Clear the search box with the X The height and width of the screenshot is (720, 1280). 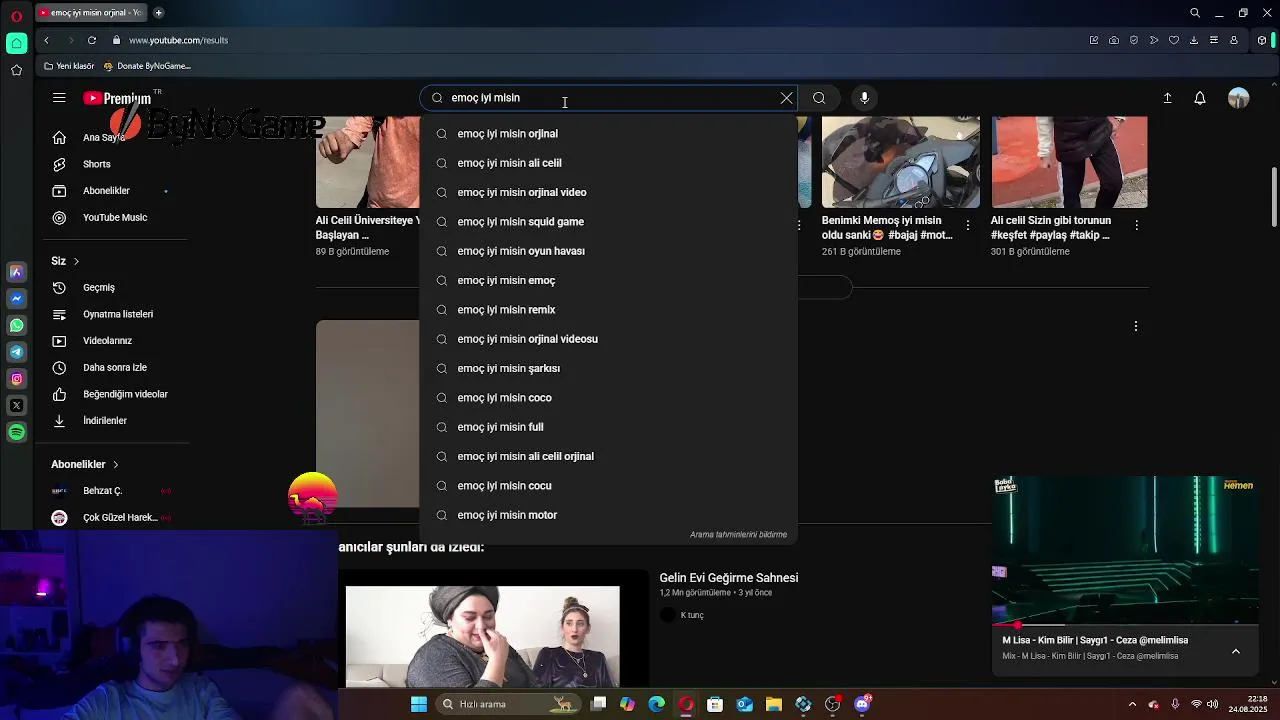point(786,98)
